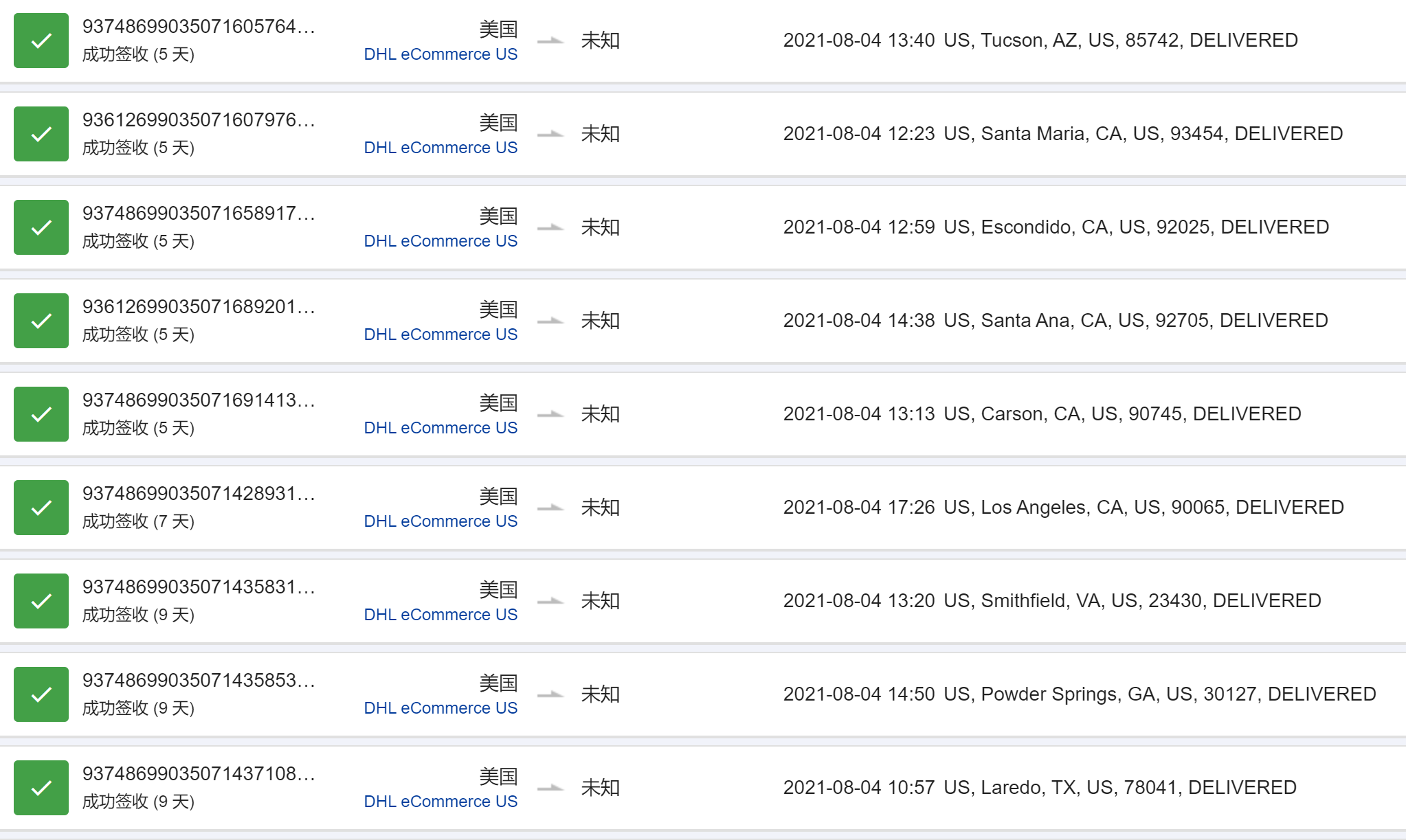This screenshot has width=1406, height=840.
Task: Click green checkmark icon for Tucson delivery
Action: 41,41
